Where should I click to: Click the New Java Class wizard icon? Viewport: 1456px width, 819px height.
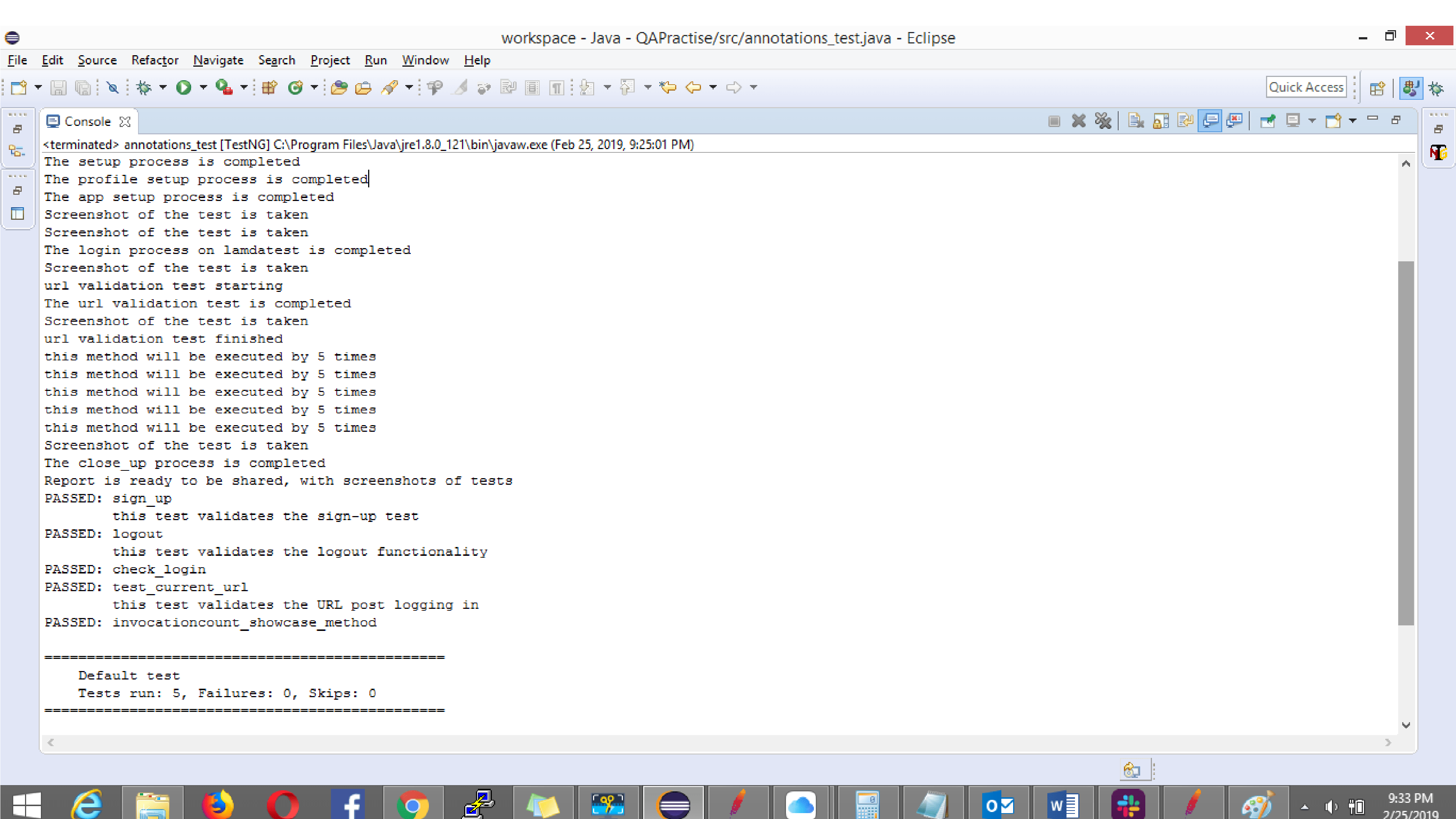[x=296, y=87]
